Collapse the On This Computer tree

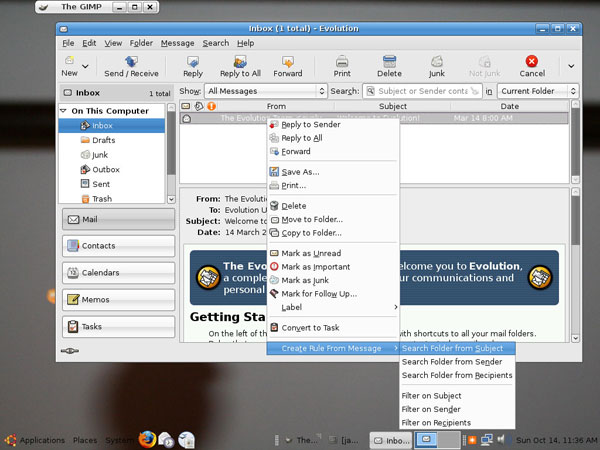point(64,111)
